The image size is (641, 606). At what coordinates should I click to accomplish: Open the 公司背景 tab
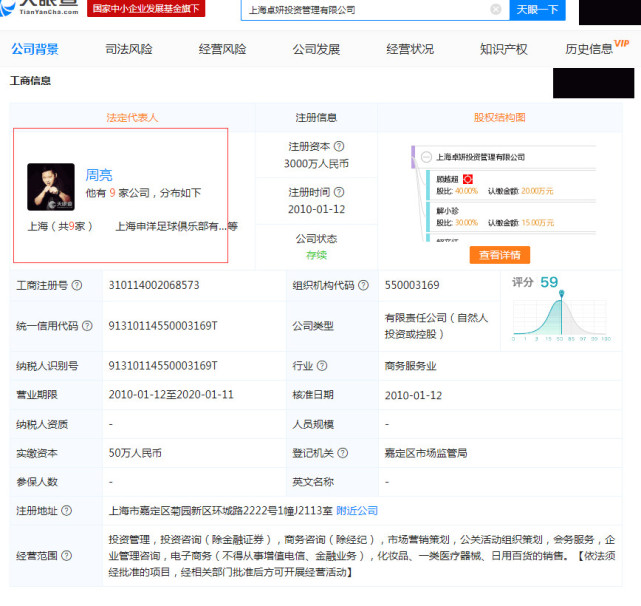click(x=35, y=49)
